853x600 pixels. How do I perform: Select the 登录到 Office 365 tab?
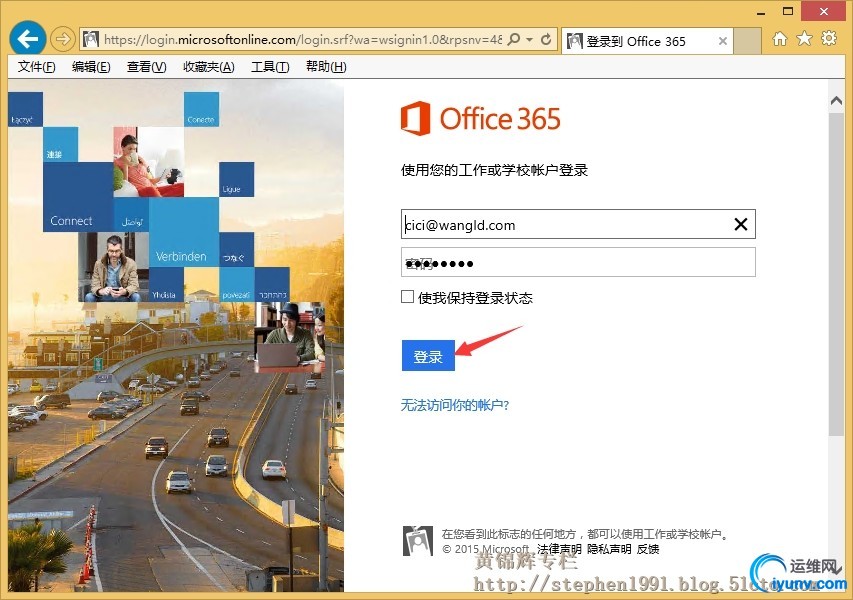coord(647,41)
